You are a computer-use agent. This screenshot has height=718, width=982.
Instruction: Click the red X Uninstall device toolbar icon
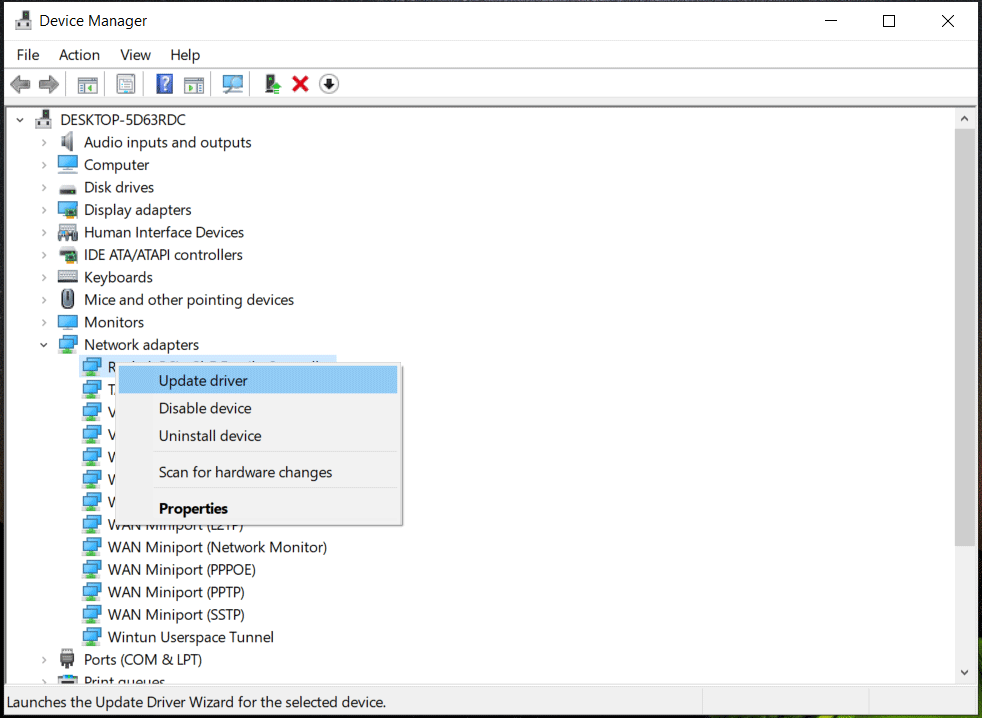pyautogui.click(x=300, y=84)
